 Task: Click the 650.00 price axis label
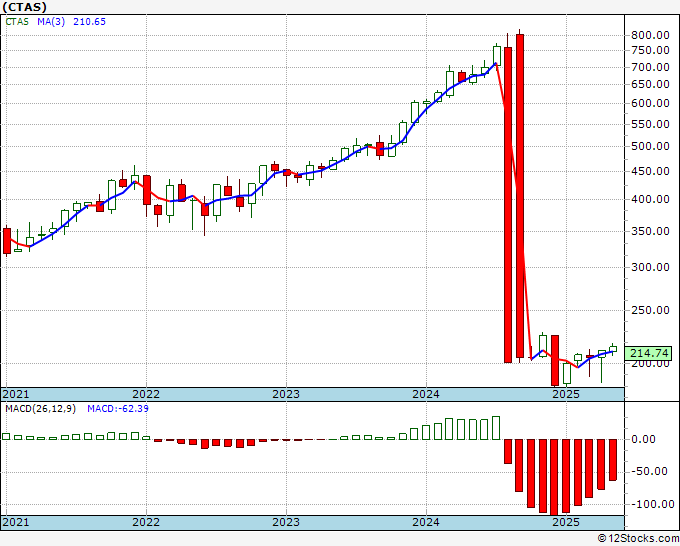click(650, 84)
